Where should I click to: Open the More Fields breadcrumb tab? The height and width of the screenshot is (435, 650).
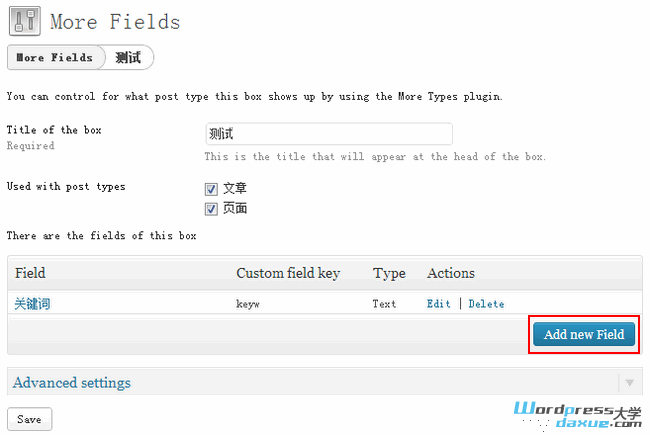click(54, 57)
